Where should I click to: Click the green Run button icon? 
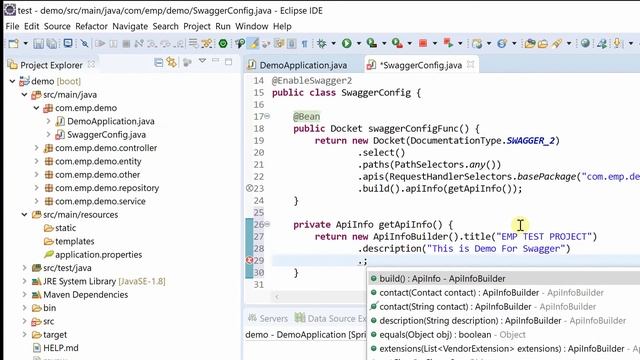tap(347, 43)
